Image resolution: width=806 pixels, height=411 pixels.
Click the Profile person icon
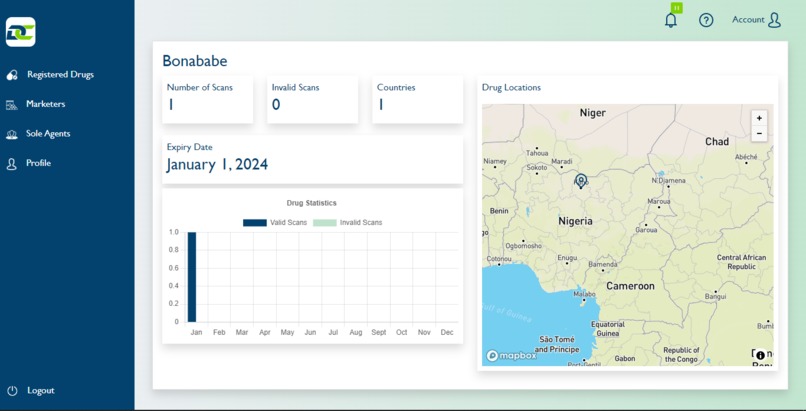[11, 164]
